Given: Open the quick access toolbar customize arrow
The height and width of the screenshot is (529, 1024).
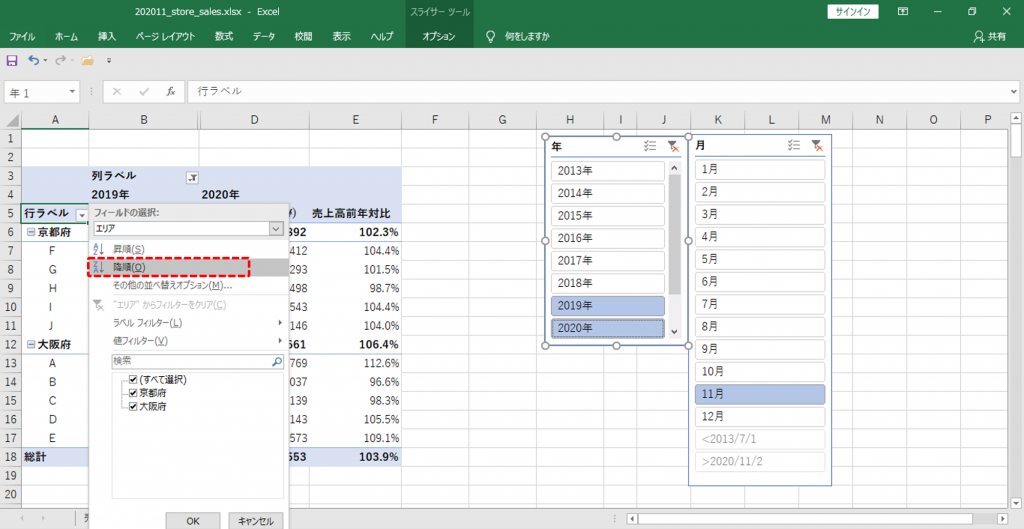Looking at the screenshot, I should click(109, 60).
